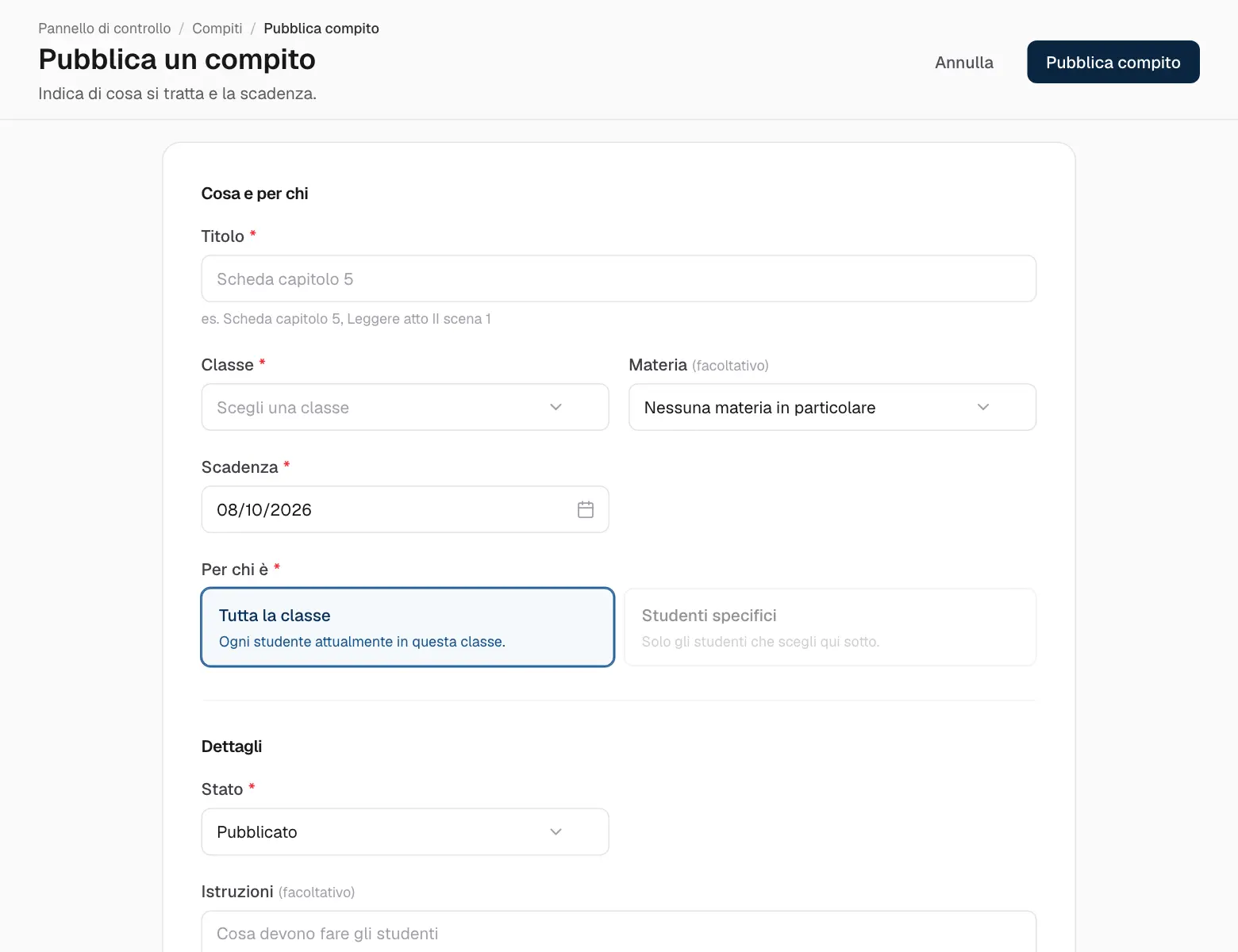Click the chevron arrow of Stato selector

(x=556, y=831)
